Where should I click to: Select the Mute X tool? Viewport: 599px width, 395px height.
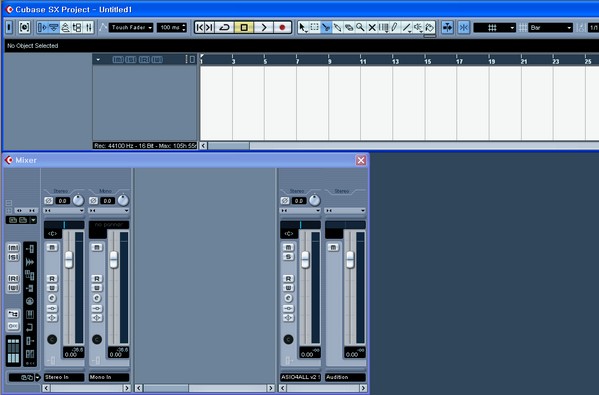[372, 28]
